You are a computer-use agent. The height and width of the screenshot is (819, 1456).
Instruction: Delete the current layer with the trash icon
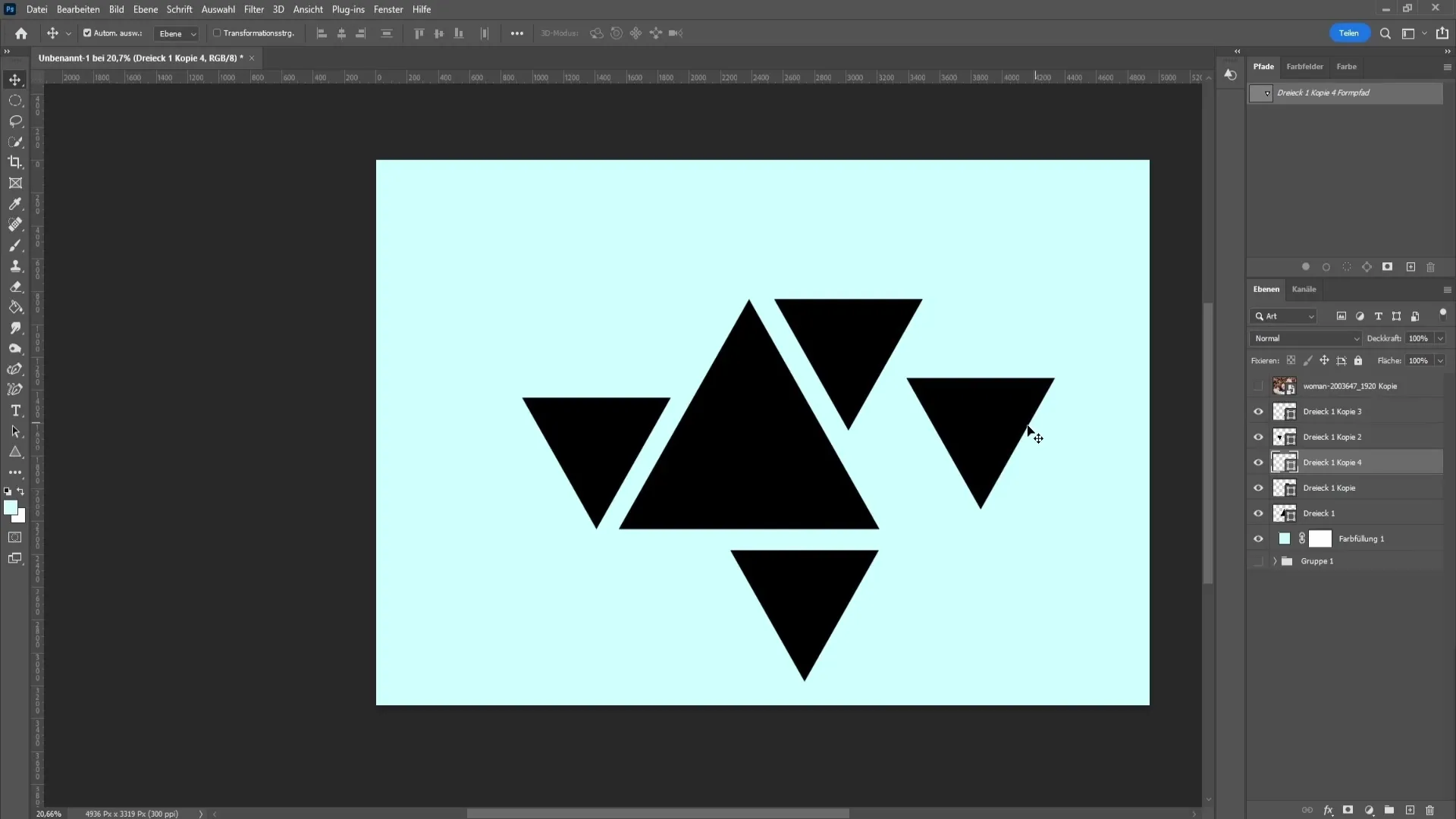coord(1430,810)
